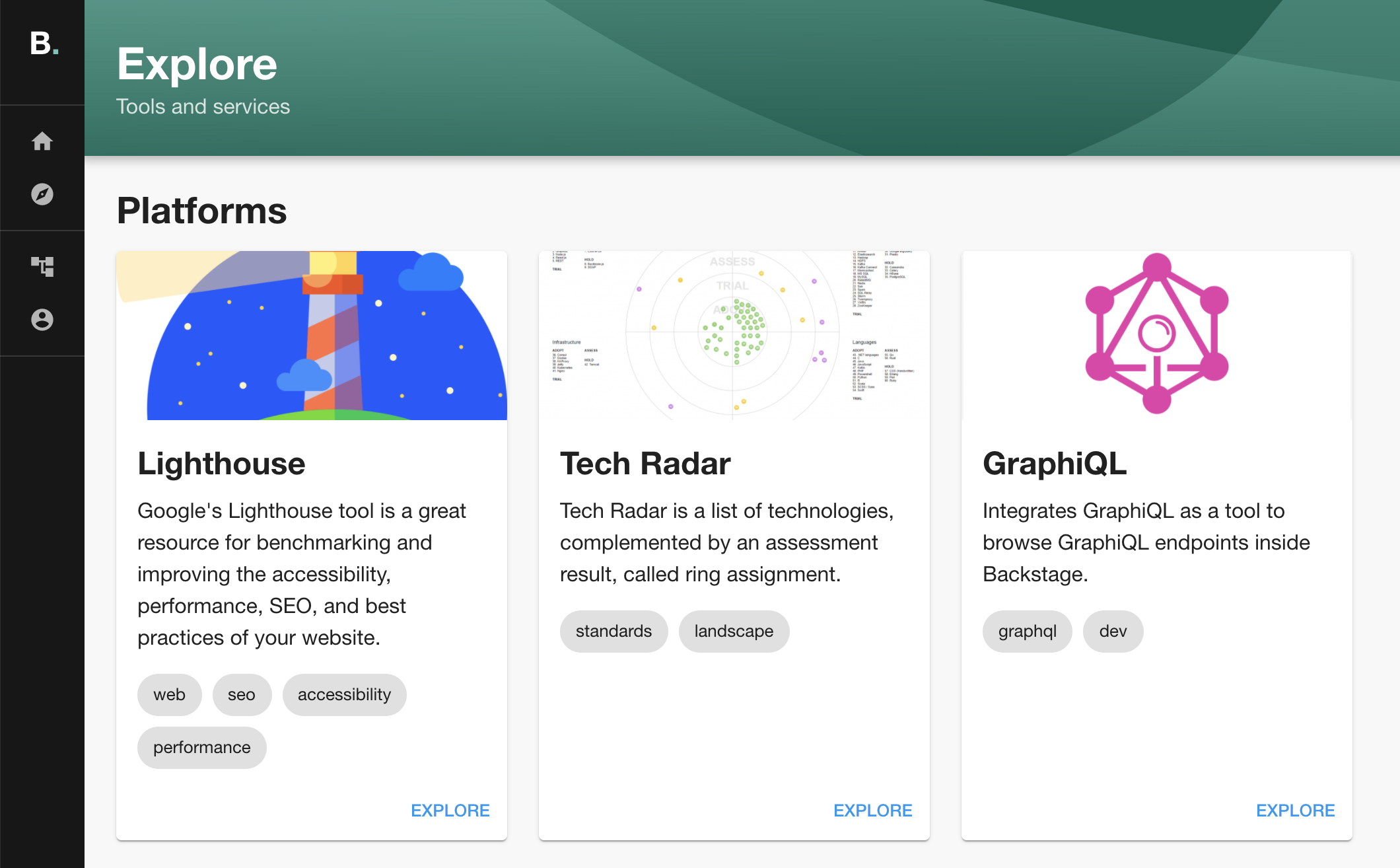Click the standards tag on Tech Radar

coord(613,631)
